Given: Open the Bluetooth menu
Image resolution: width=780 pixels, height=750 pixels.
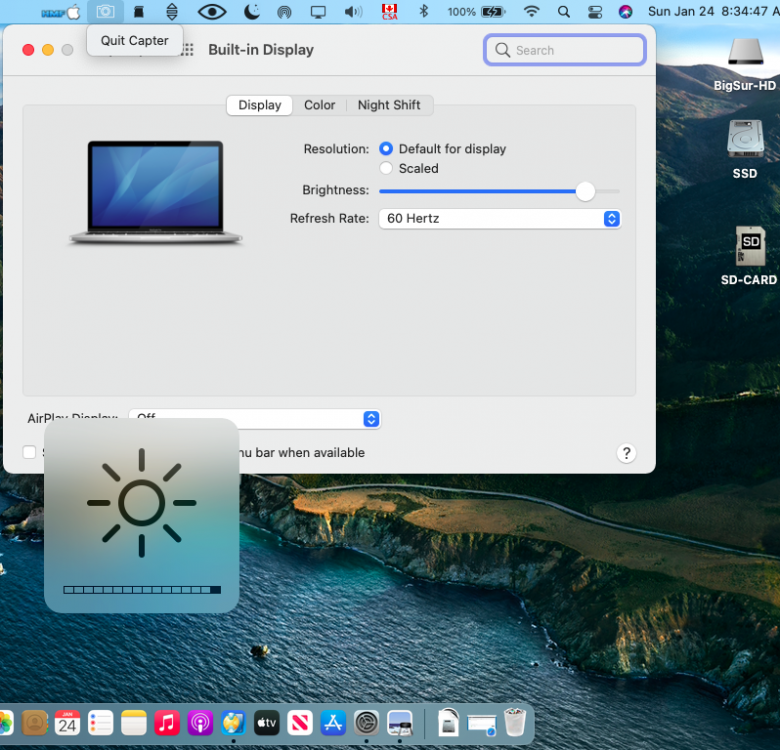Looking at the screenshot, I should click(423, 11).
